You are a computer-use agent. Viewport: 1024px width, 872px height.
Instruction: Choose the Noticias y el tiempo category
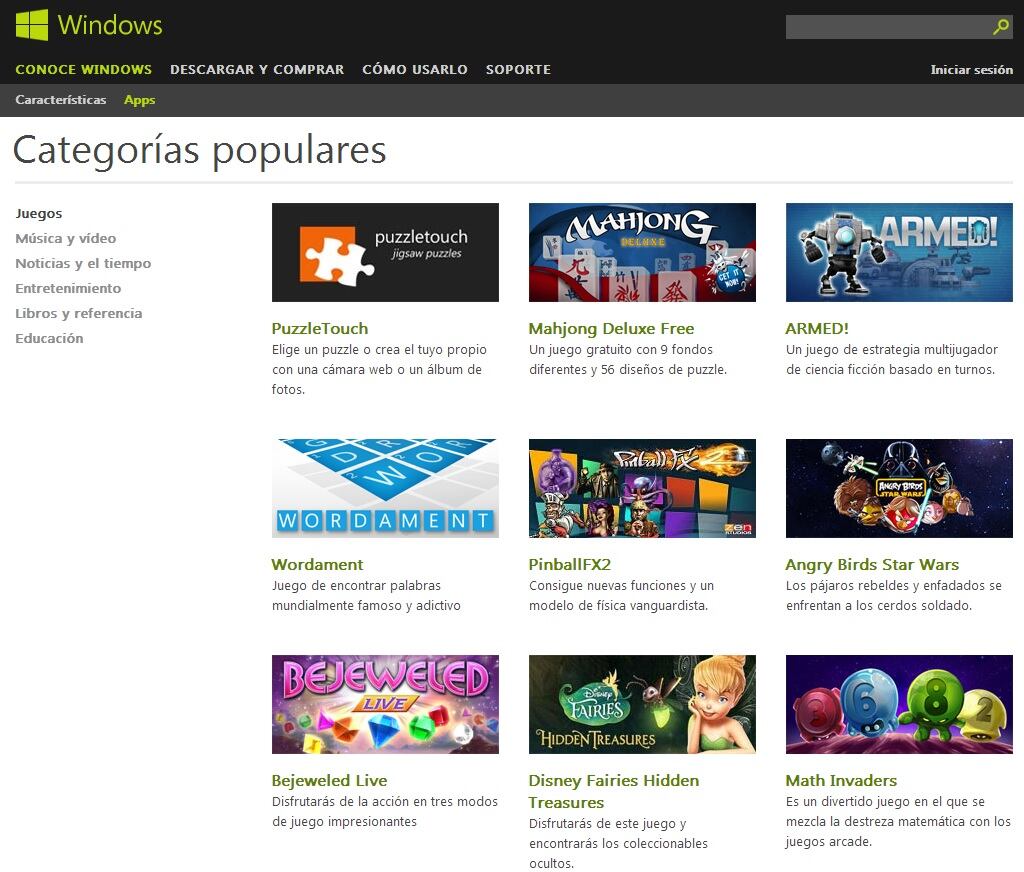pos(83,264)
